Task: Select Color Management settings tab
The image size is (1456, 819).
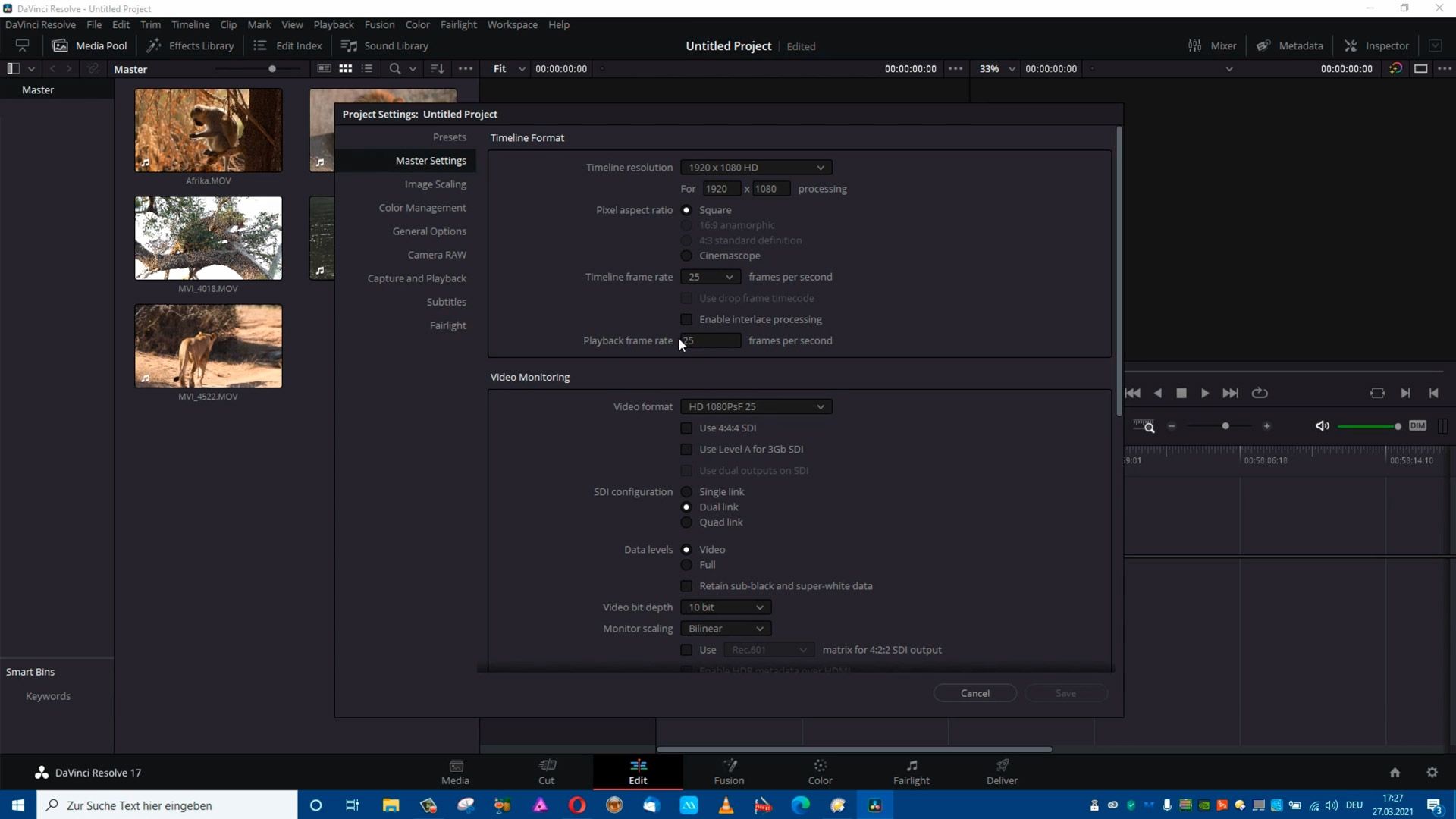Action: [422, 207]
